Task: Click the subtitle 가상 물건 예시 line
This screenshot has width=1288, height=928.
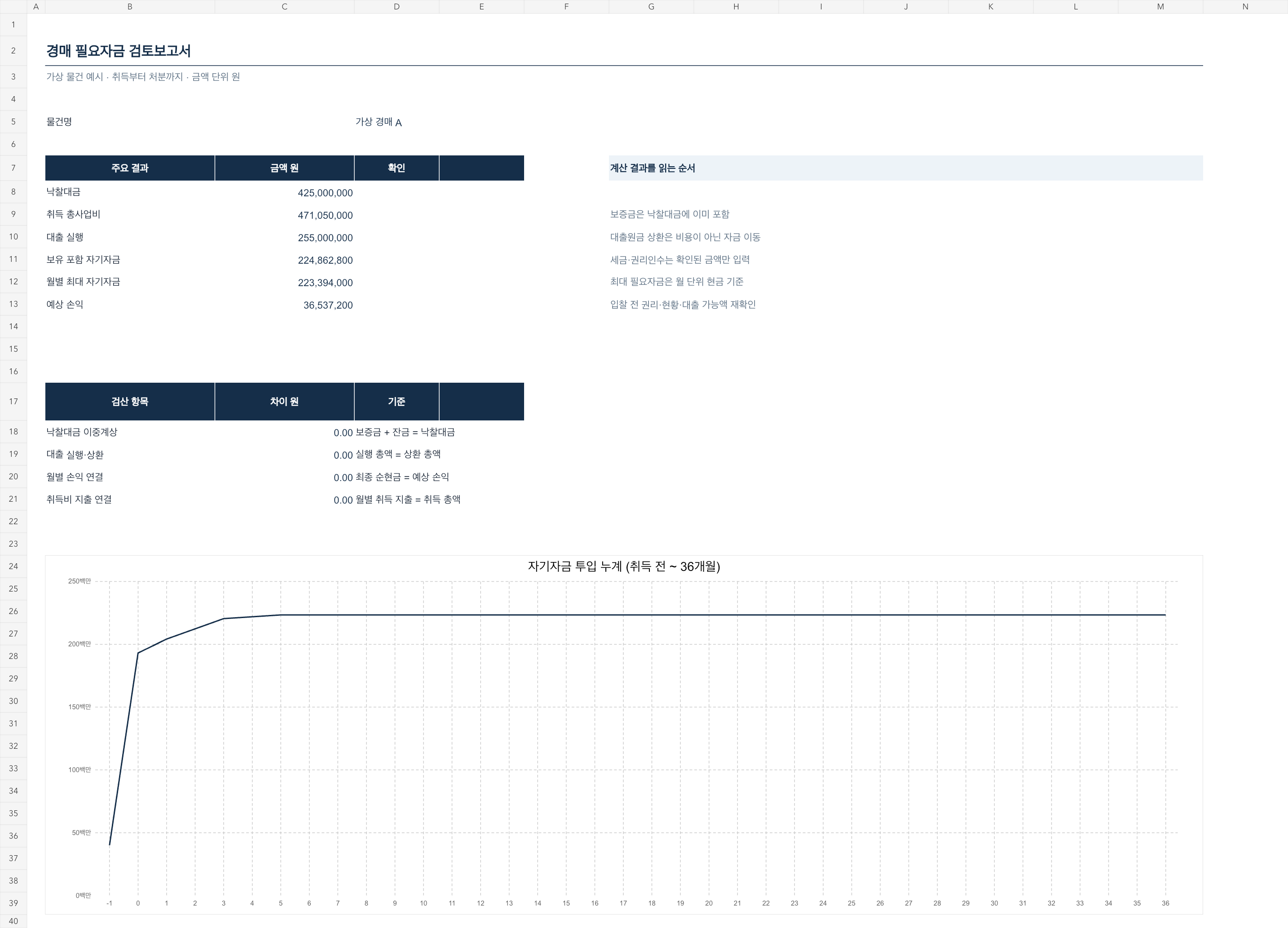Action: tap(143, 77)
